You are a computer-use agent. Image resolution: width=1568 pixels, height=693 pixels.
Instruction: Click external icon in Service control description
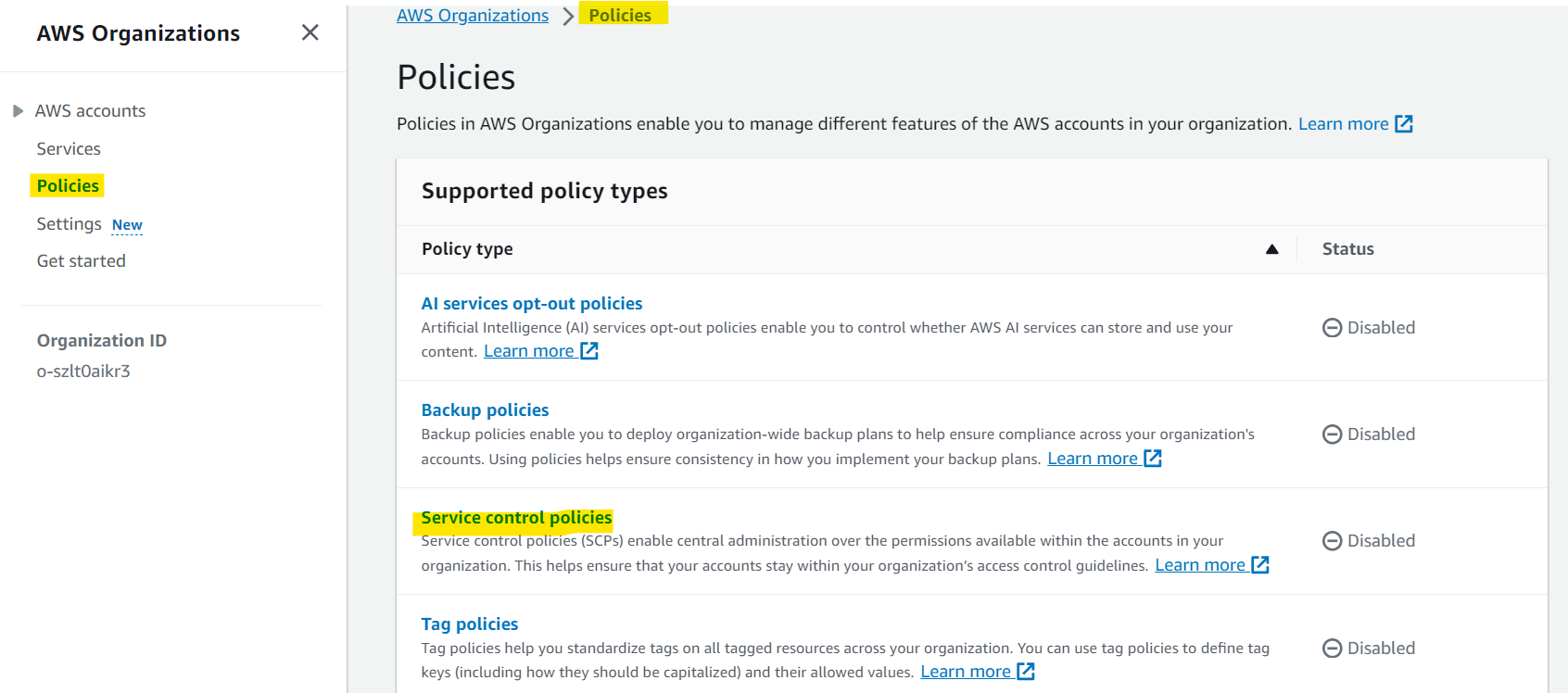(1260, 565)
